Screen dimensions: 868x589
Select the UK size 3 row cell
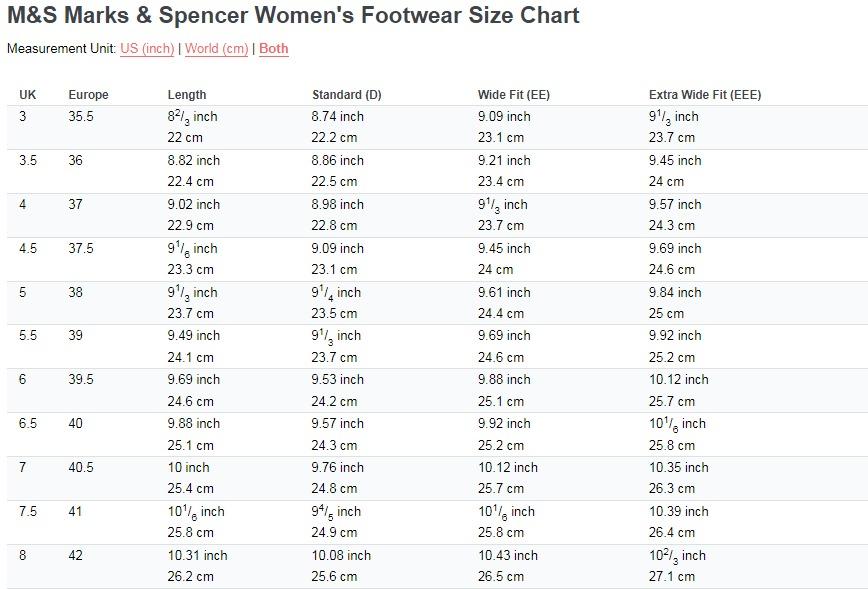pos(23,116)
